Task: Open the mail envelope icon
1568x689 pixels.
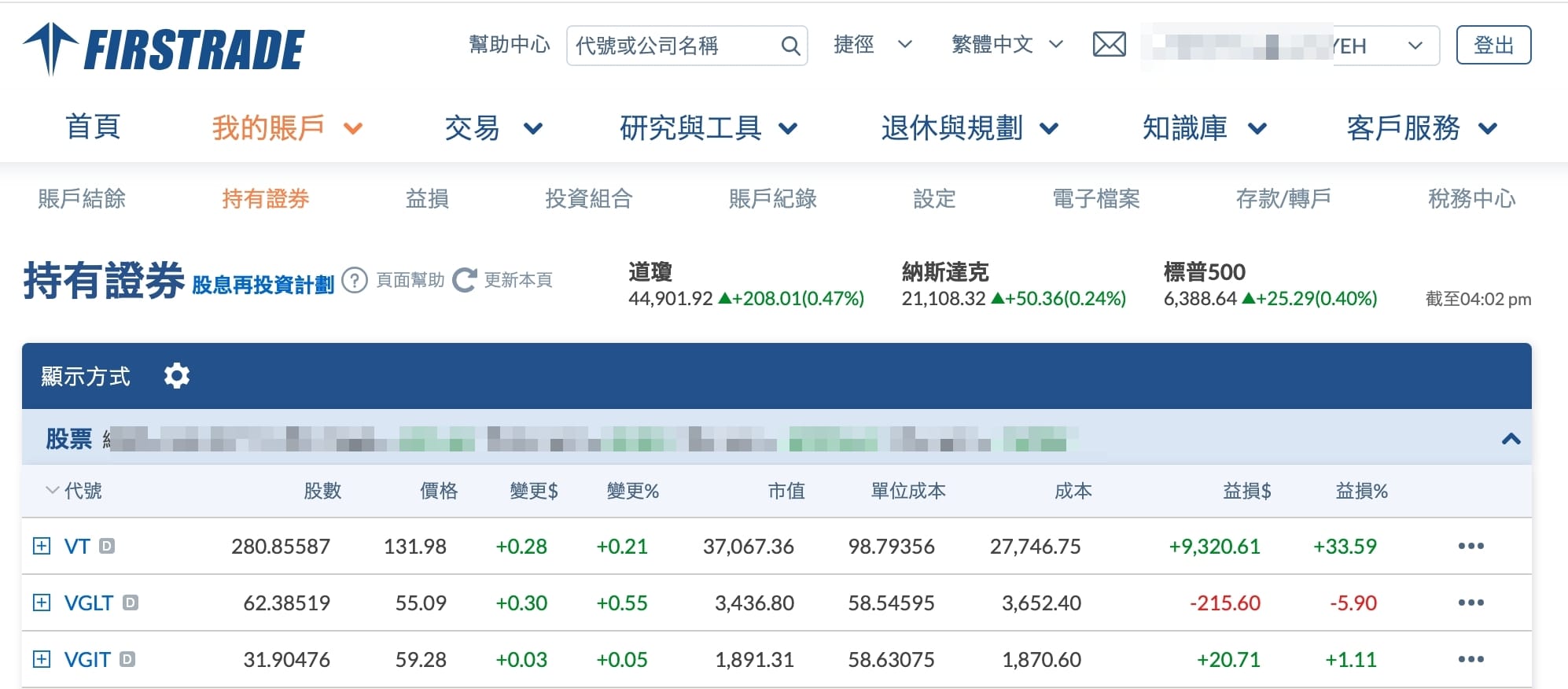Action: [x=1110, y=45]
